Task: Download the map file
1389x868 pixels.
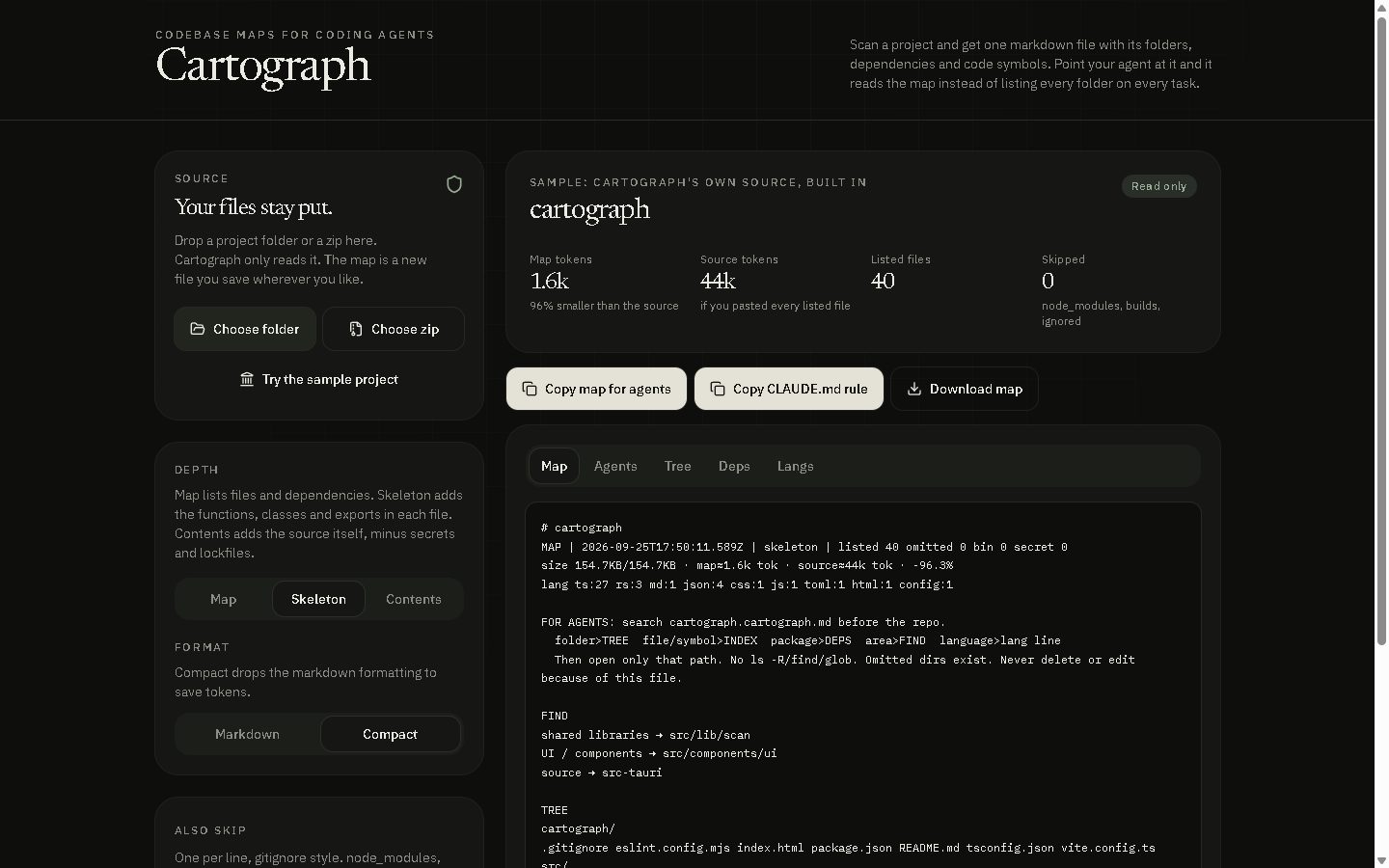Action: (x=965, y=389)
